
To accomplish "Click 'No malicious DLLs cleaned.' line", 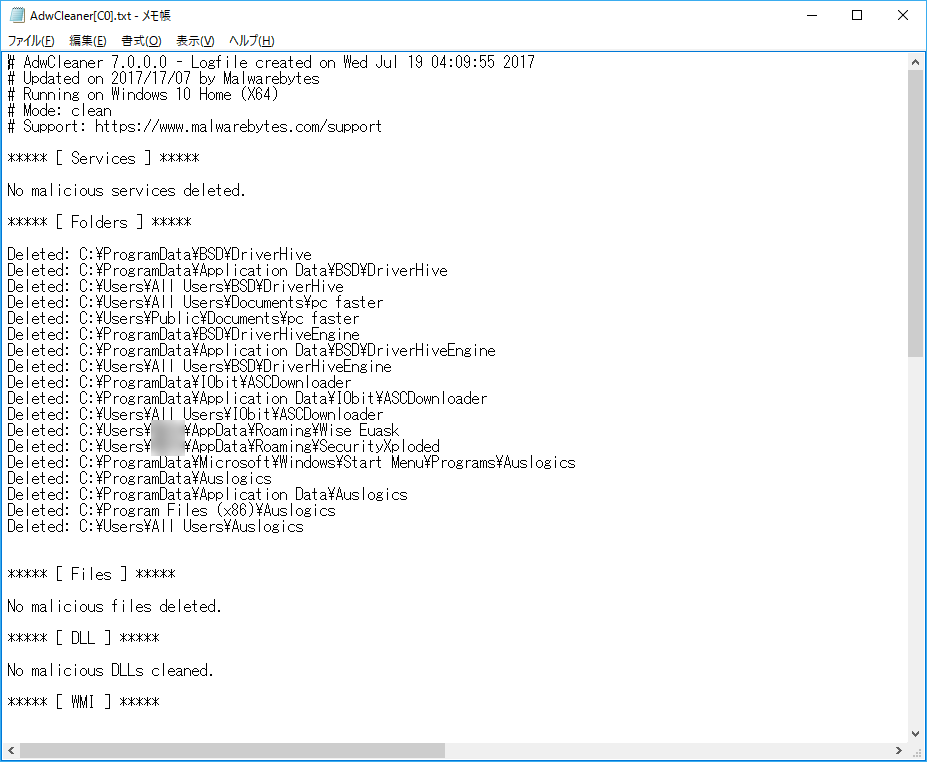I will tap(110, 670).
